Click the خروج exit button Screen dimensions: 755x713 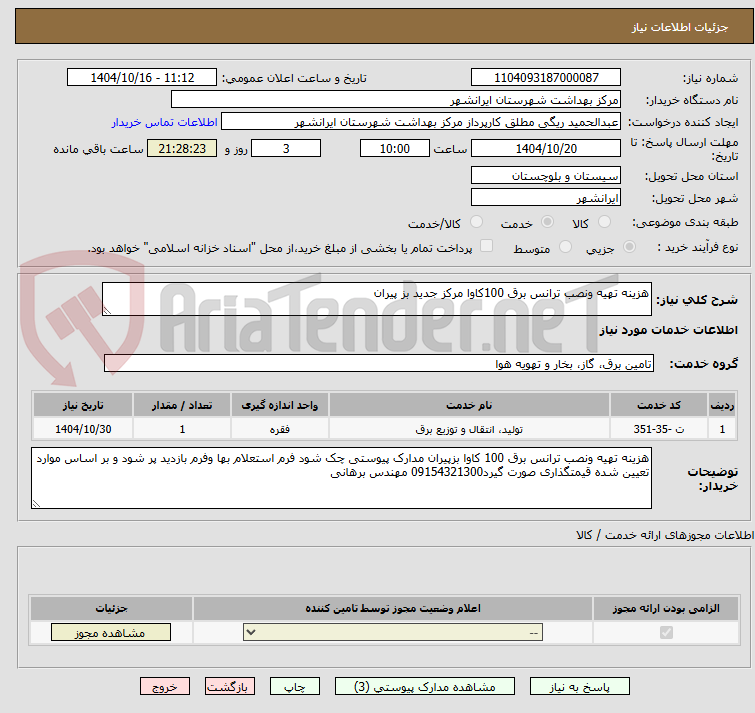165,687
